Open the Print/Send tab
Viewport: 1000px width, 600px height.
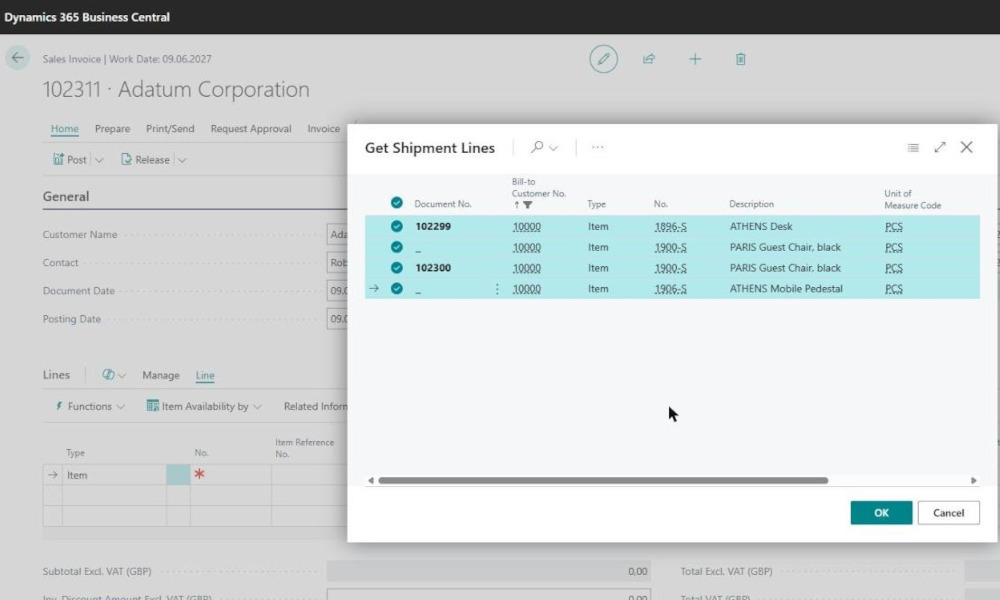tap(170, 129)
